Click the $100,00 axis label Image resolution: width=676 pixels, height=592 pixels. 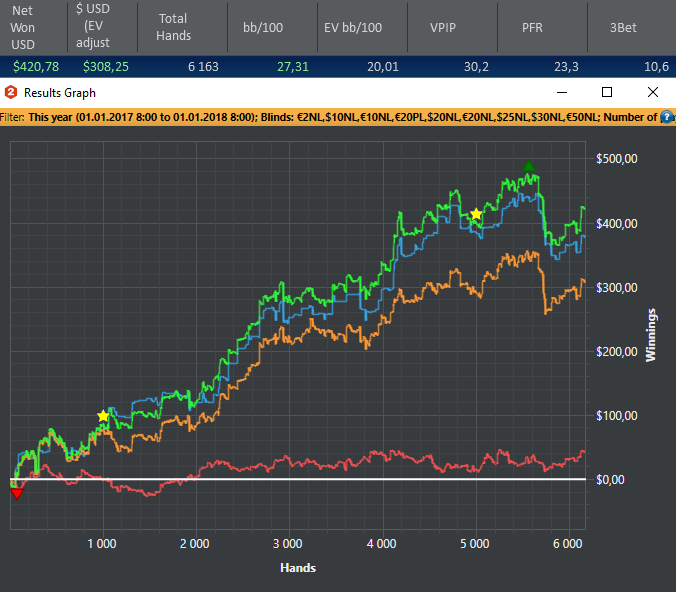[x=617, y=416]
